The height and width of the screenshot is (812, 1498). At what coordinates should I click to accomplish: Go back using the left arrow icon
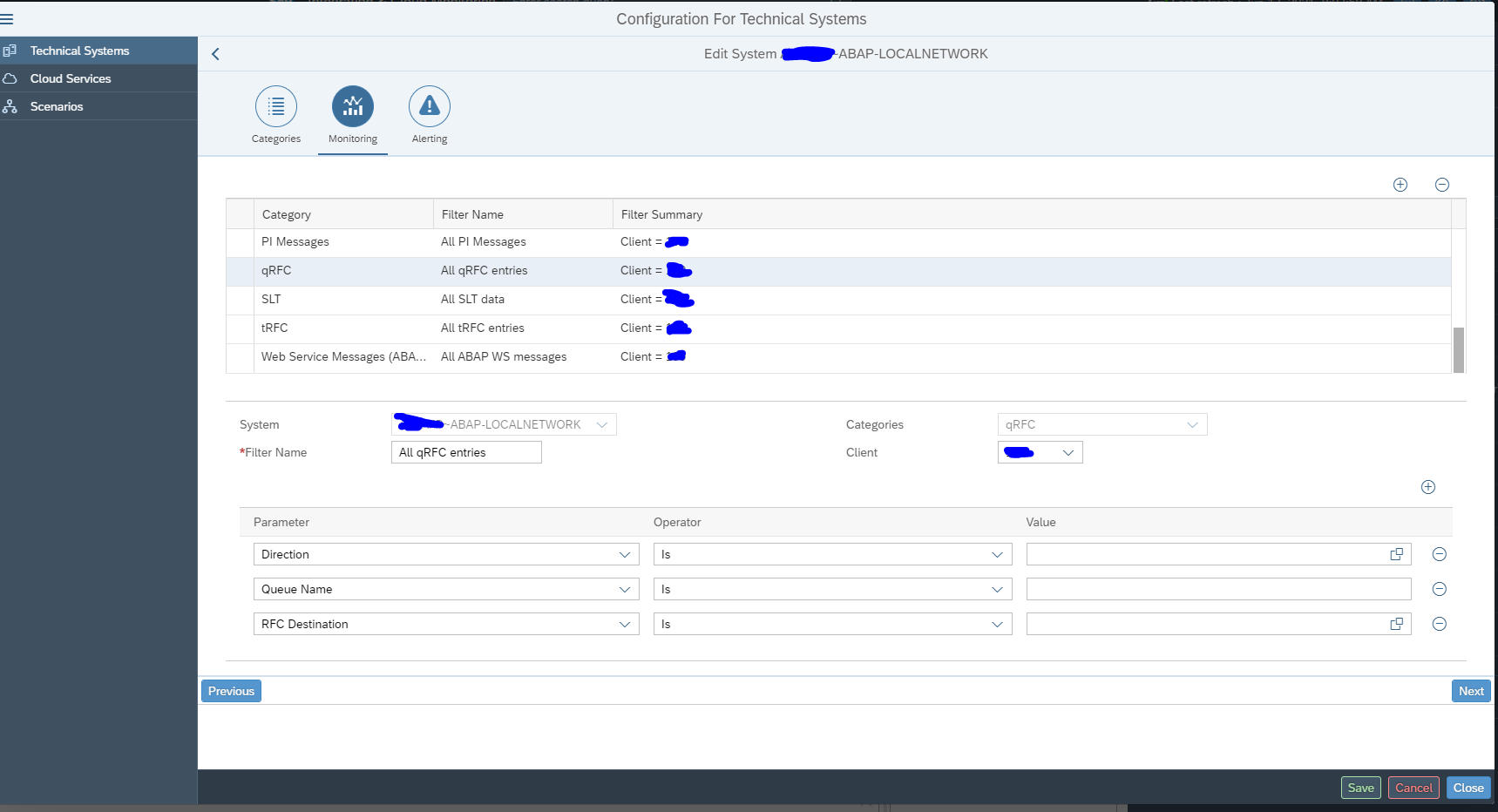click(x=215, y=54)
